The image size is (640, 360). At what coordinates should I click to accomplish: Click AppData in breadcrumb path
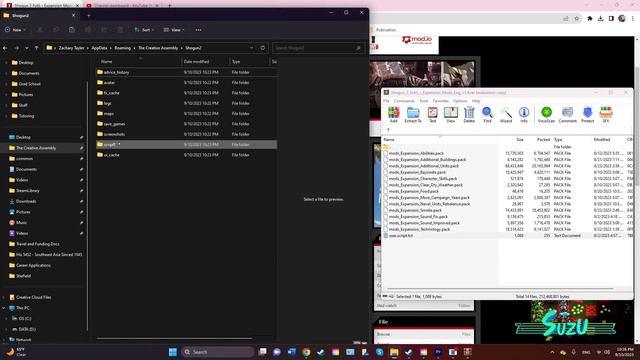click(x=99, y=48)
